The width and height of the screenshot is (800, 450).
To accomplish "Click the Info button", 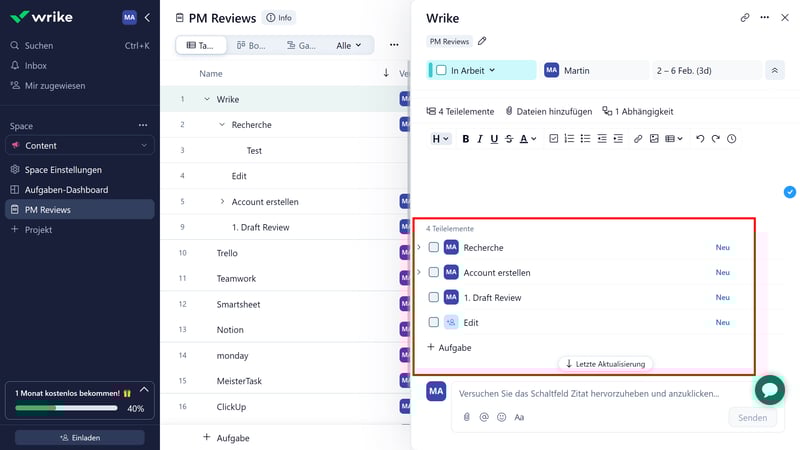I will tap(279, 18).
